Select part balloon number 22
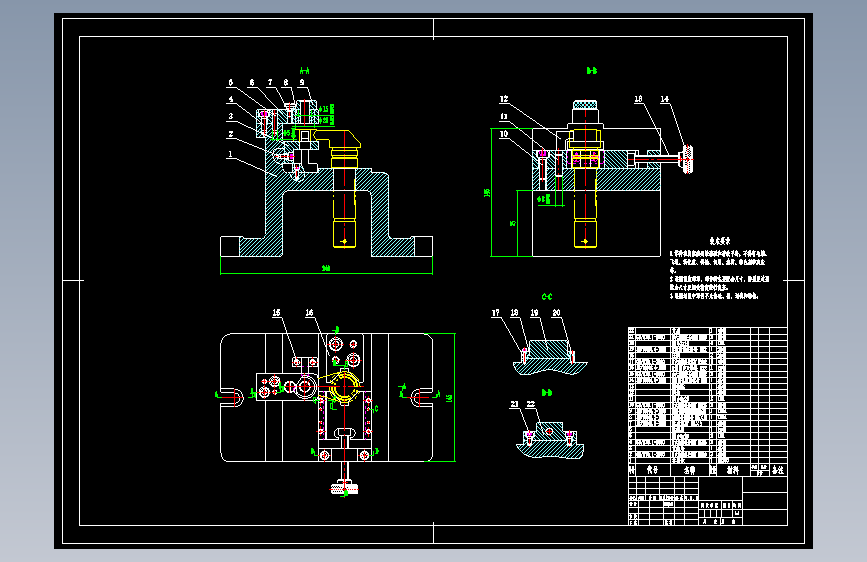867x562 pixels. click(531, 404)
